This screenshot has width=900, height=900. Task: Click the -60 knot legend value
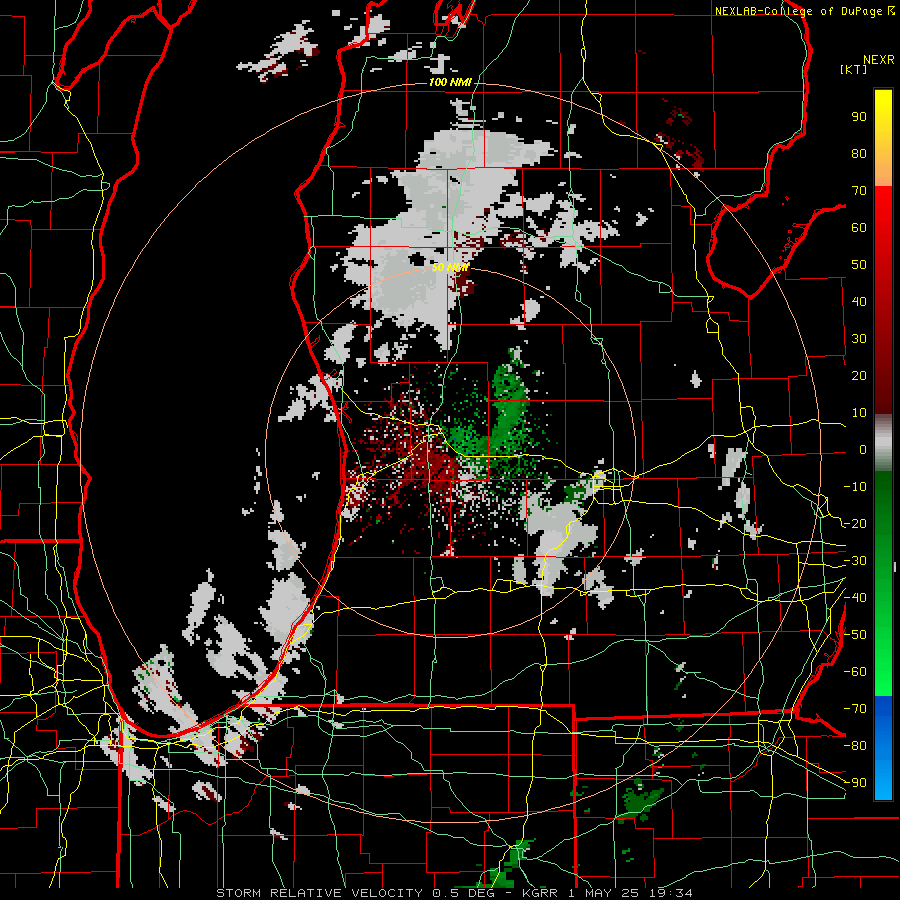click(855, 672)
